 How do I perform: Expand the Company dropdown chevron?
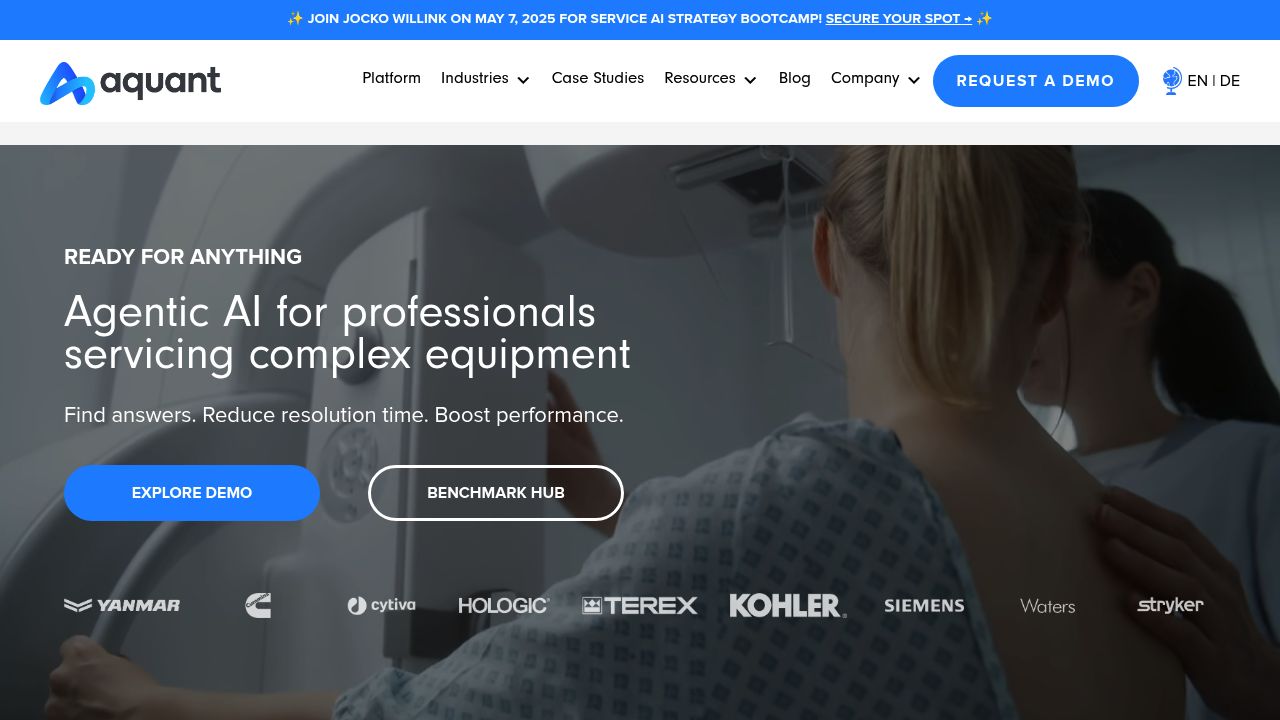pos(914,80)
